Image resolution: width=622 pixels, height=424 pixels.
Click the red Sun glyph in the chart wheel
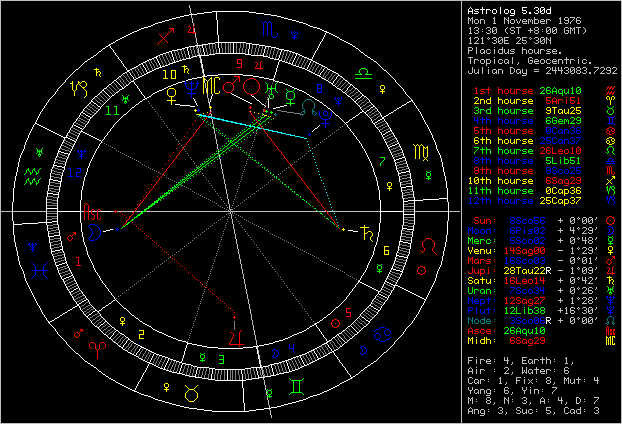coord(251,86)
